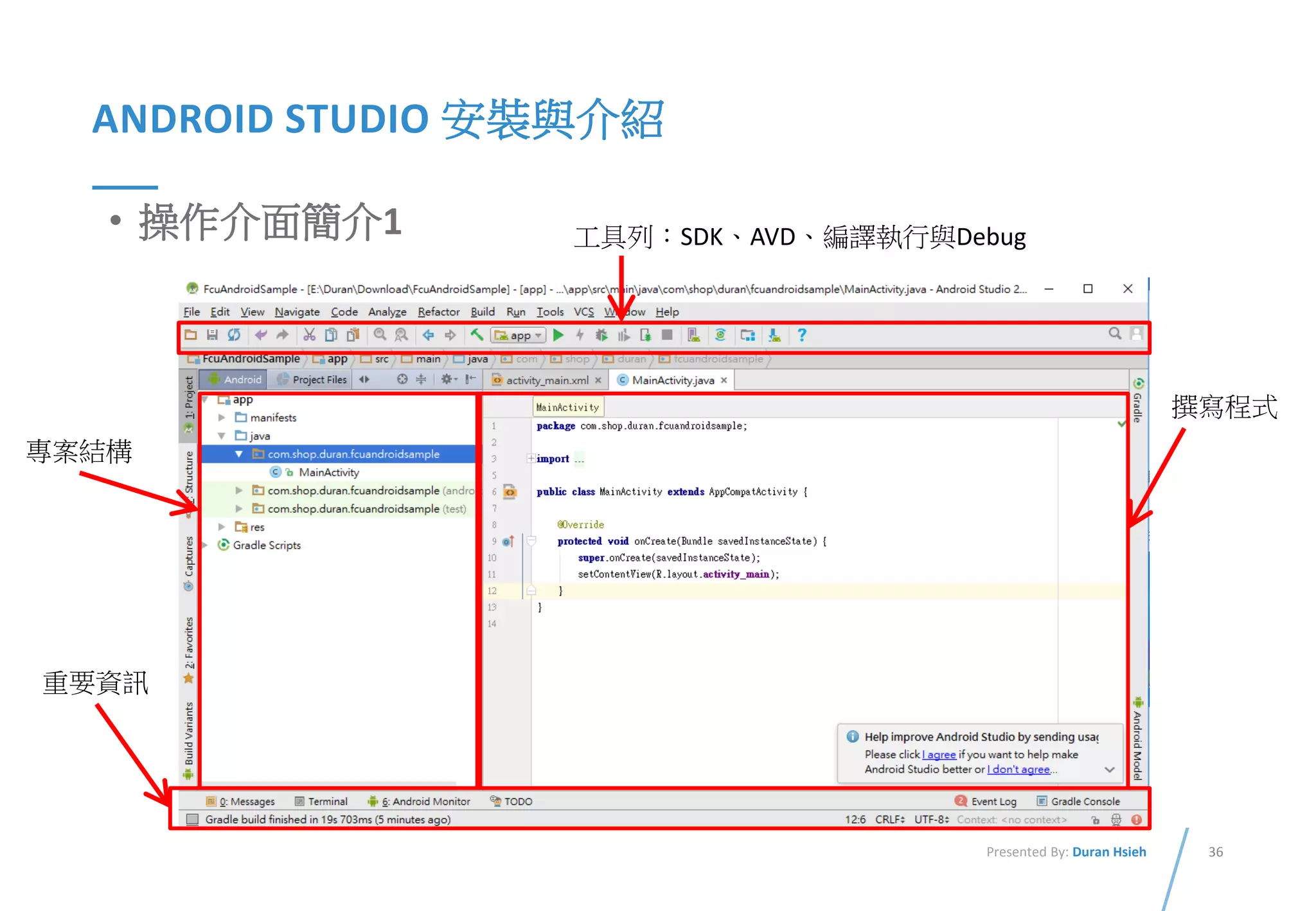This screenshot has width=1316, height=911.
Task: Click the Undo arrow icon
Action: tap(261, 335)
